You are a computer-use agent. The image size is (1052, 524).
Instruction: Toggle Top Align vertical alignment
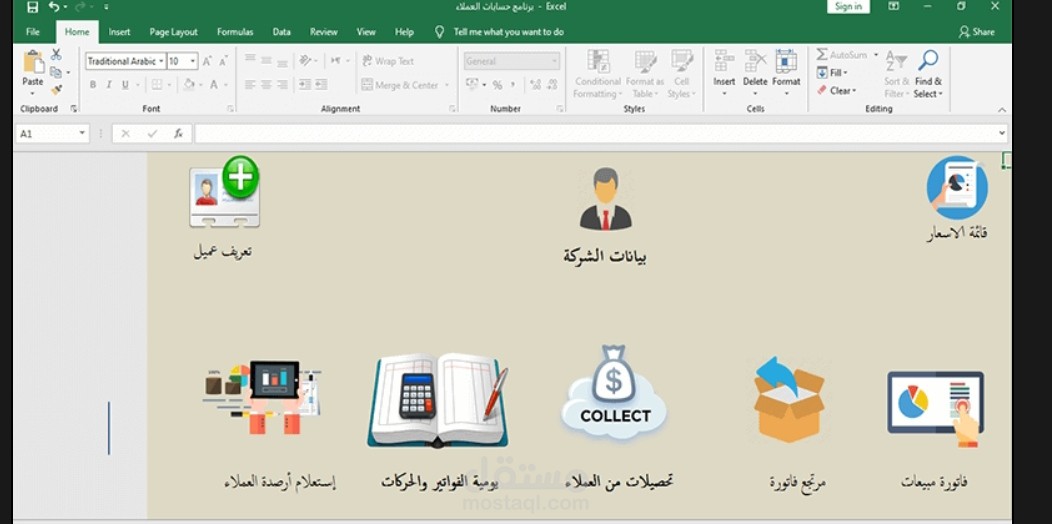[x=250, y=60]
